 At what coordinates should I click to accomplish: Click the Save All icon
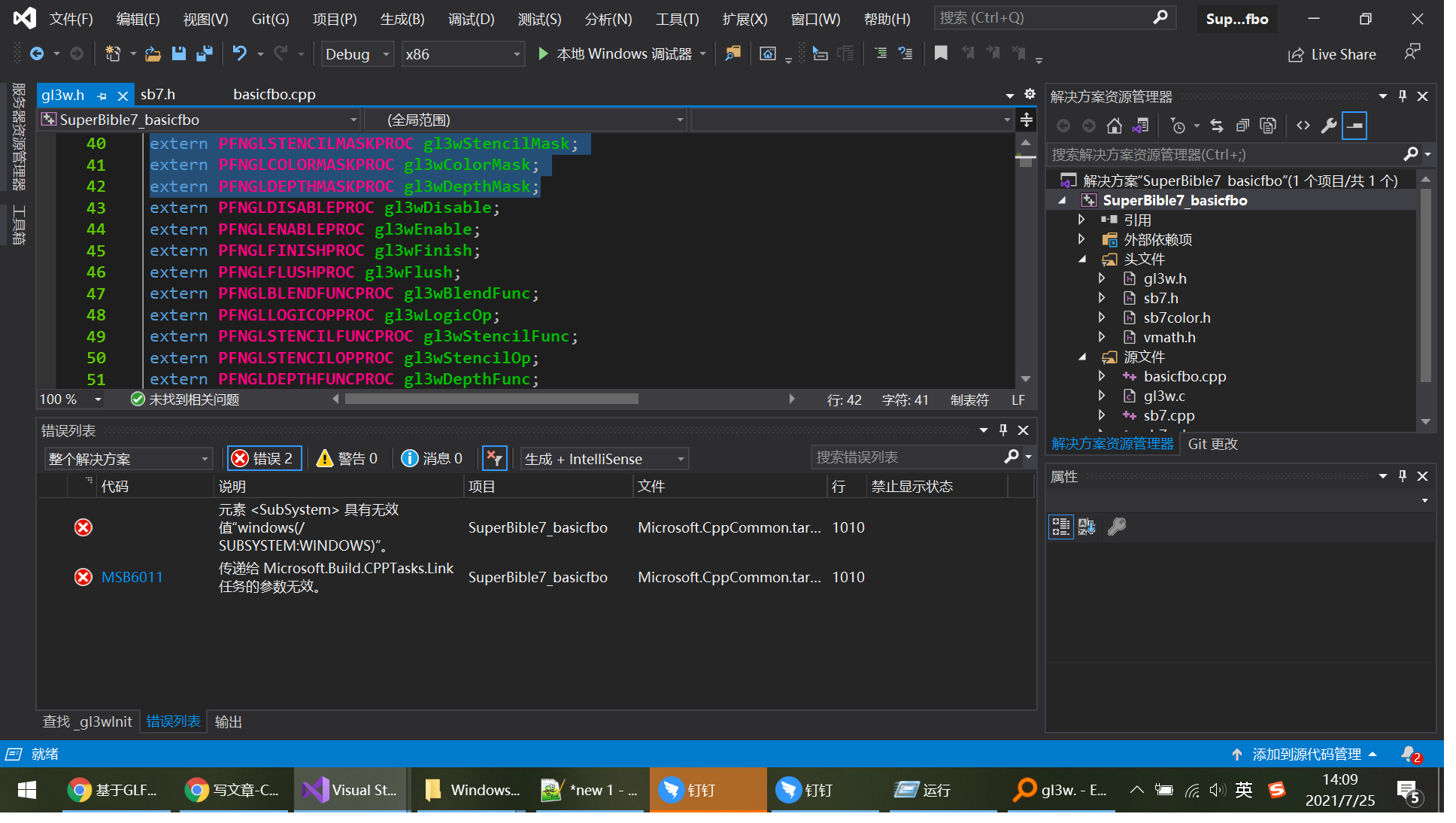tap(205, 53)
